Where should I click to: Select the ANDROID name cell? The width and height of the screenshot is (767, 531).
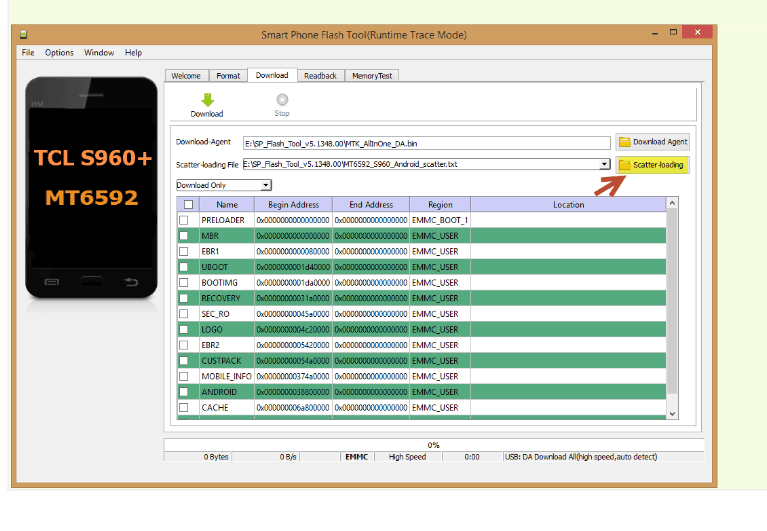point(227,392)
